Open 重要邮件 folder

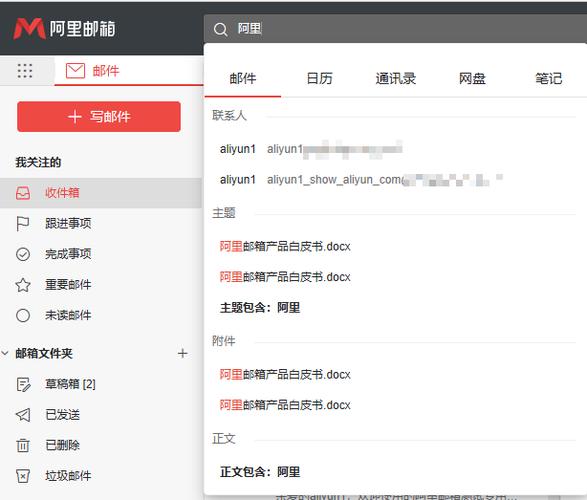101,285
